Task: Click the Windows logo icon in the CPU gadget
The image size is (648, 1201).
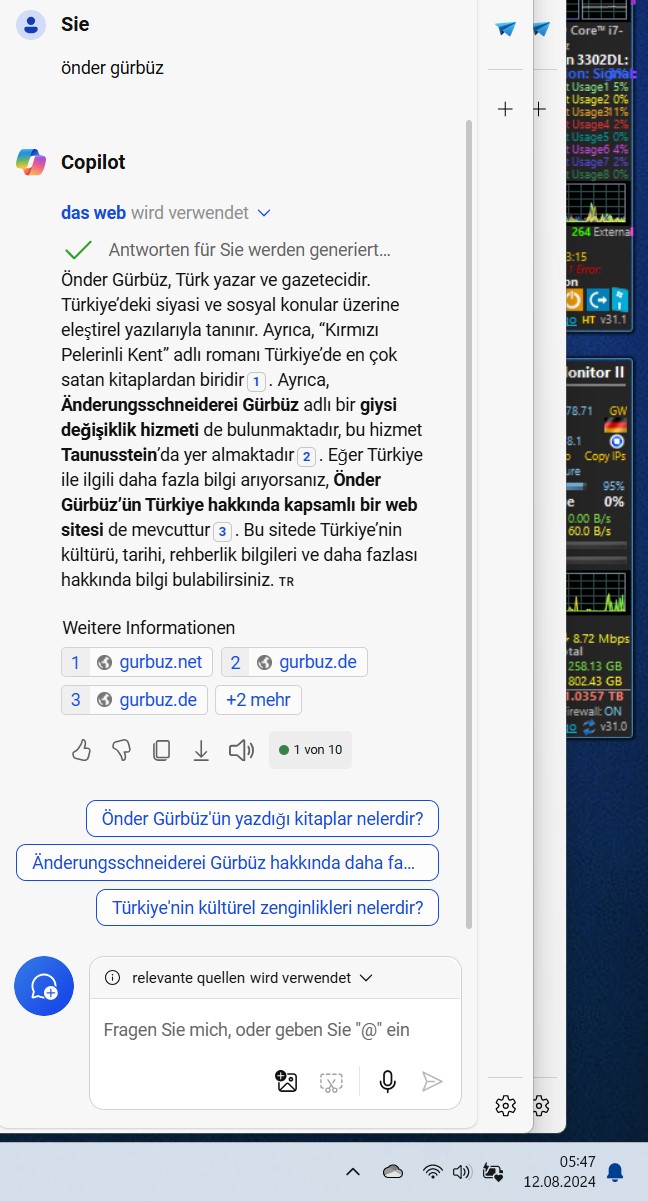Action: [x=622, y=299]
